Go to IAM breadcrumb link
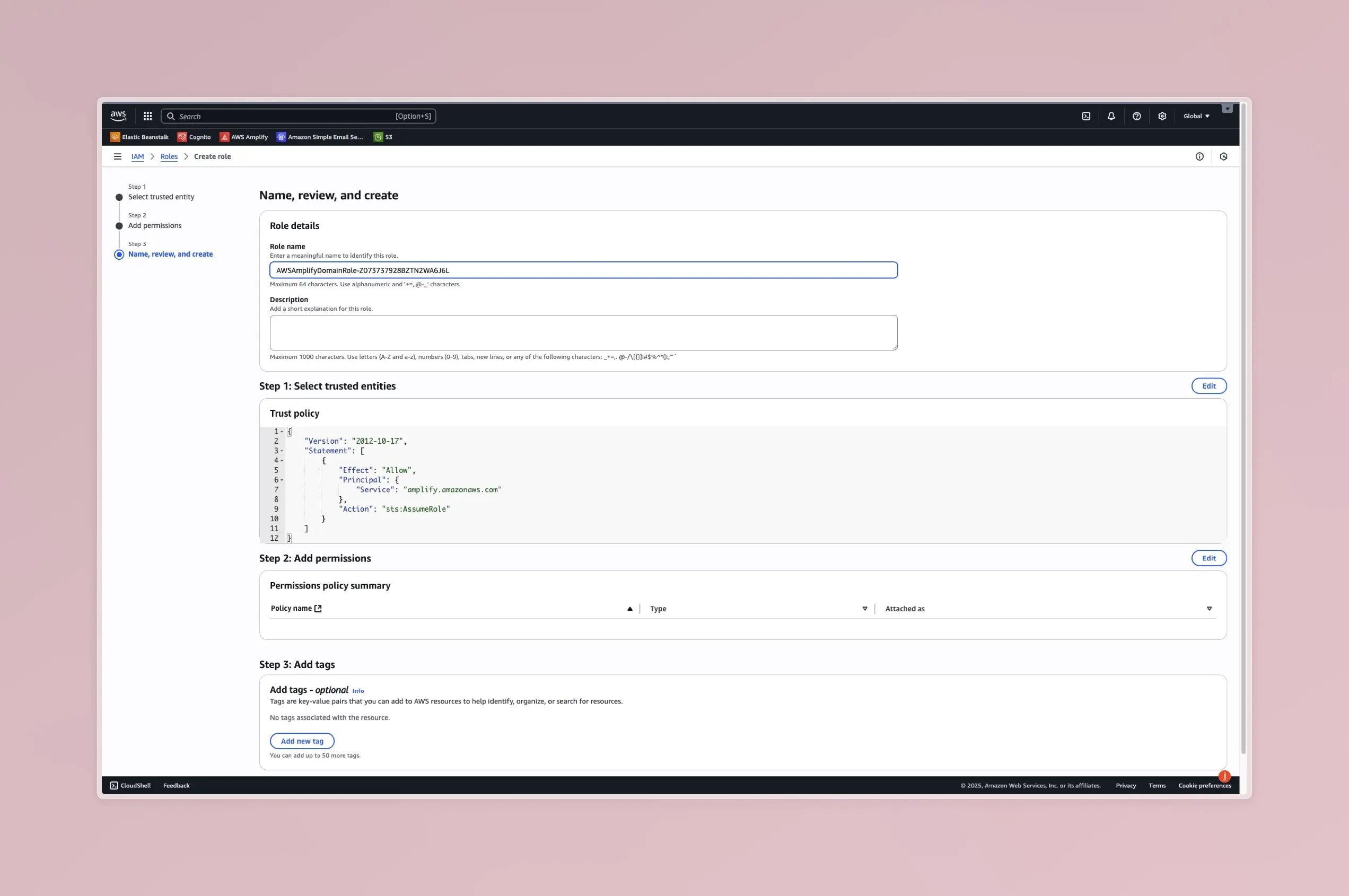Viewport: 1349px width, 896px height. tap(138, 156)
